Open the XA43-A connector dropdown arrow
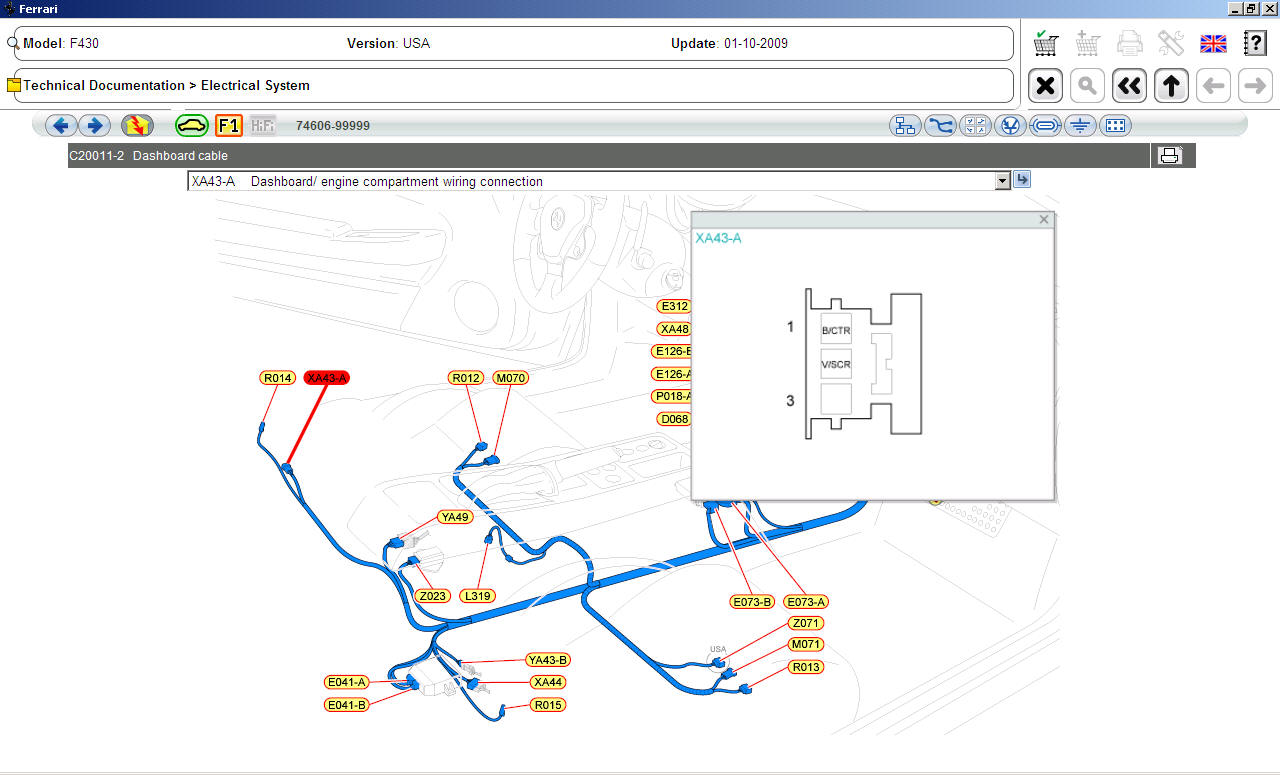This screenshot has width=1280, height=775. coord(1003,181)
